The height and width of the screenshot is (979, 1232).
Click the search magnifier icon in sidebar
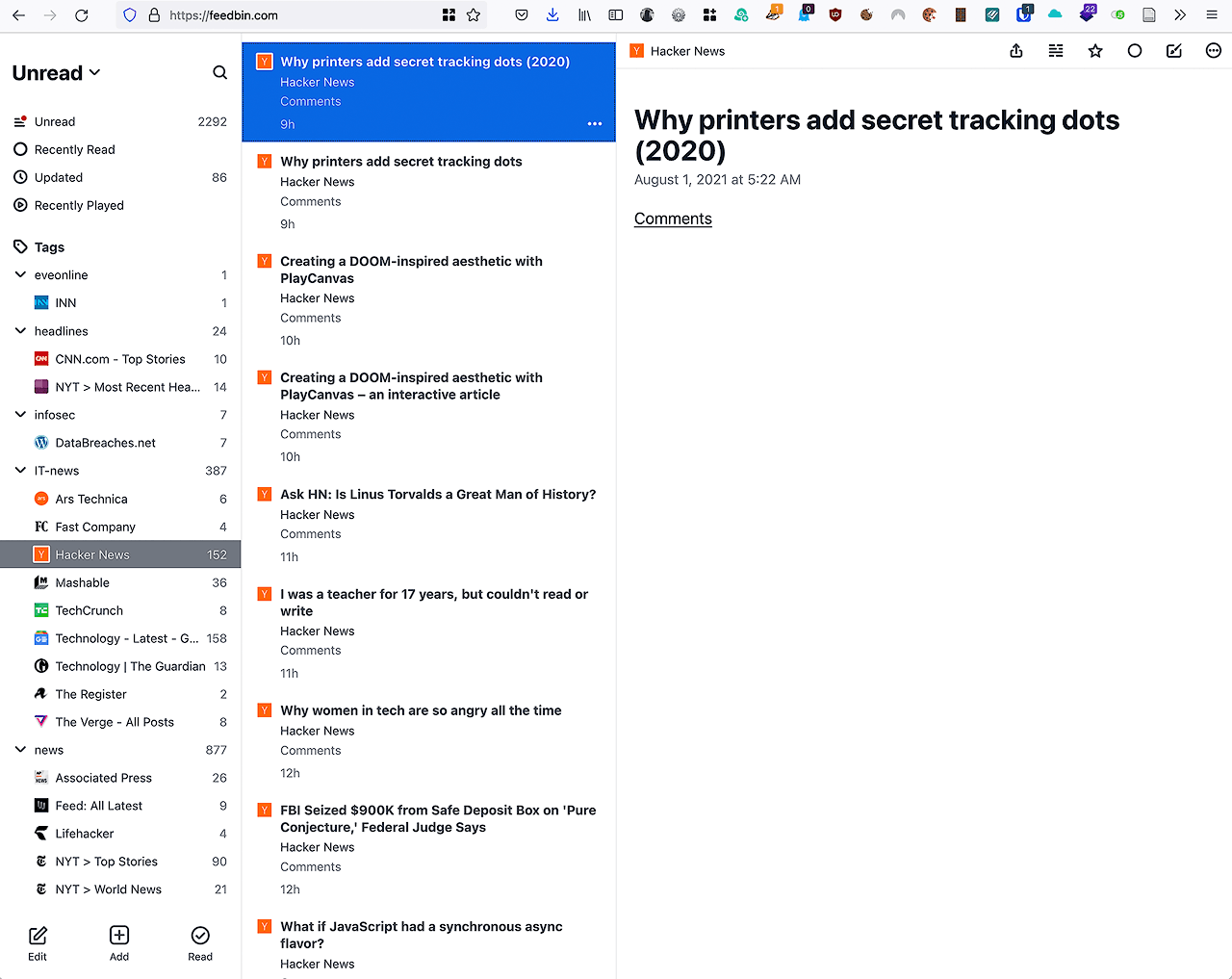point(220,72)
